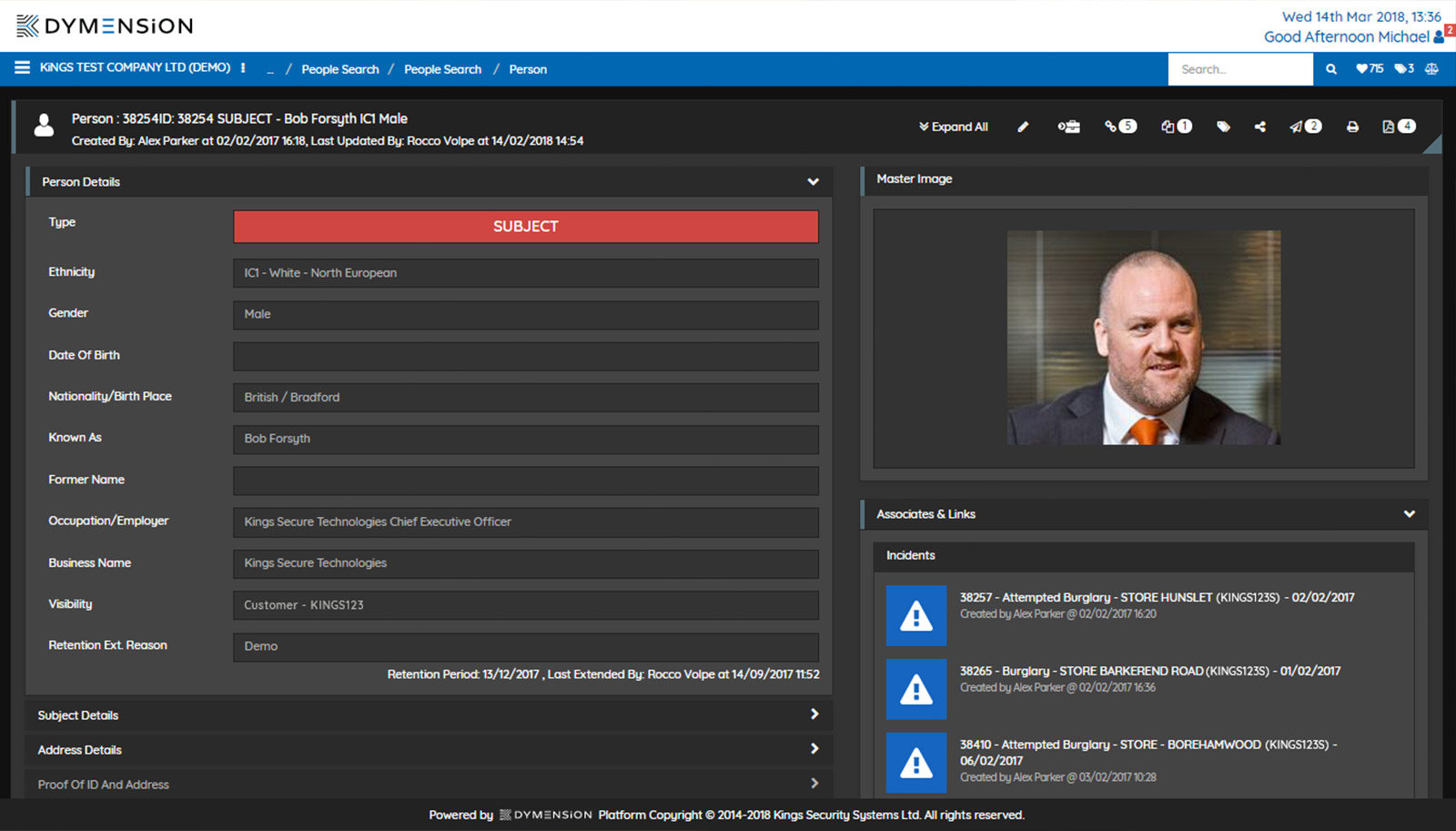
Task: Click the briefcase move-to-case icon
Action: 1068,127
